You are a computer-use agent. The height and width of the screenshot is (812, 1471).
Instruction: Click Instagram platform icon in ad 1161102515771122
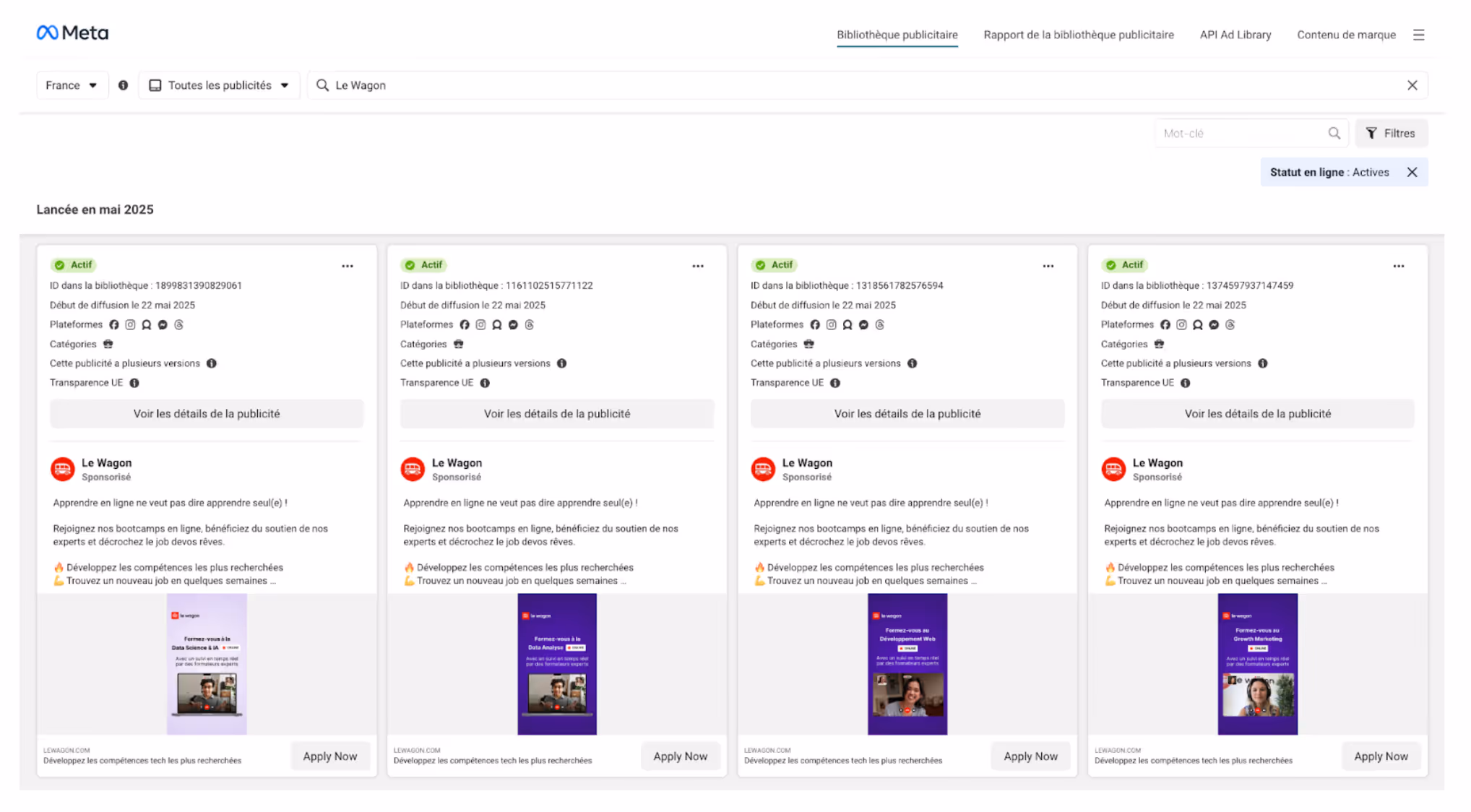click(x=480, y=325)
